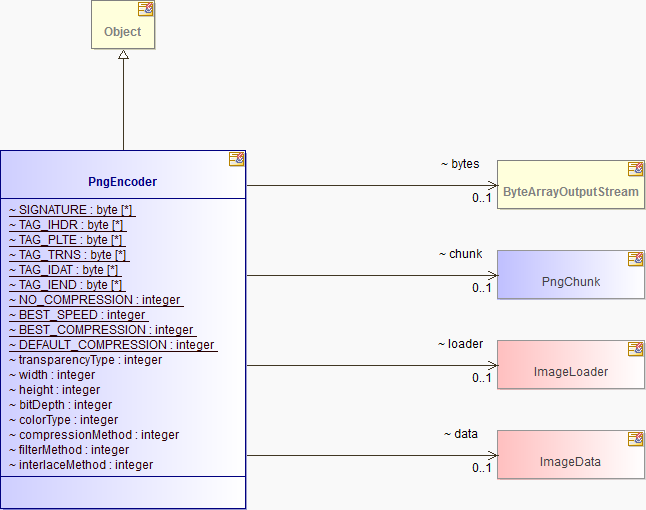The image size is (646, 510).
Task: Select the PngChunk class box
Action: point(571,274)
